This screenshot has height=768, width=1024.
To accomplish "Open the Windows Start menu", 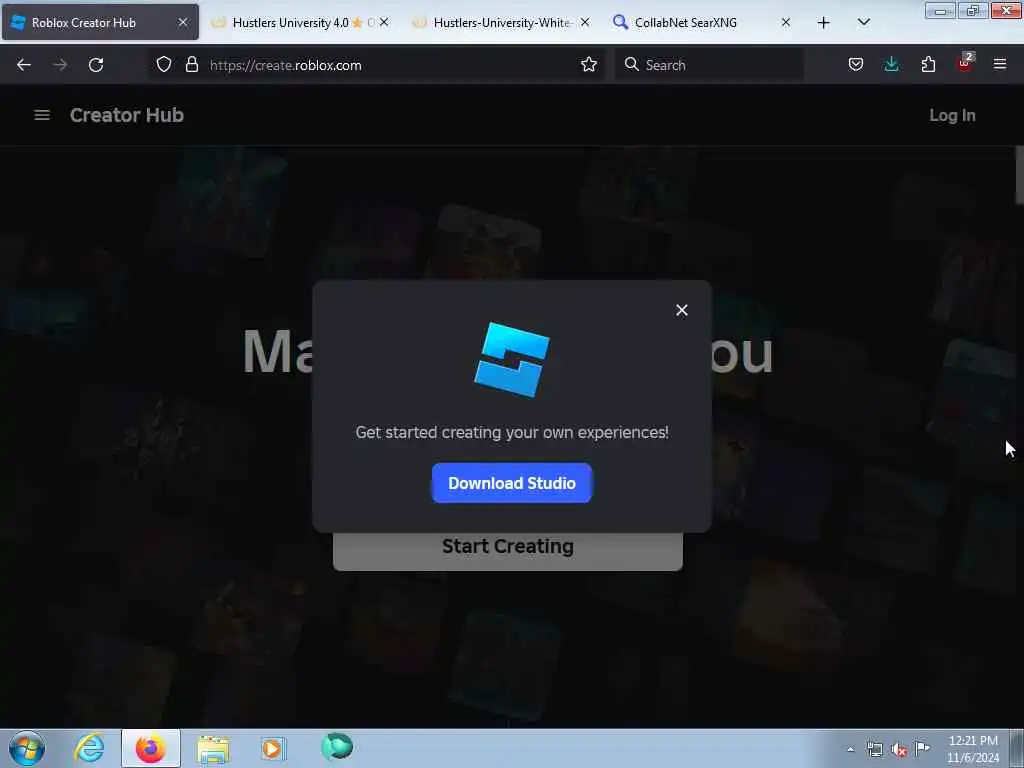I will [27, 748].
